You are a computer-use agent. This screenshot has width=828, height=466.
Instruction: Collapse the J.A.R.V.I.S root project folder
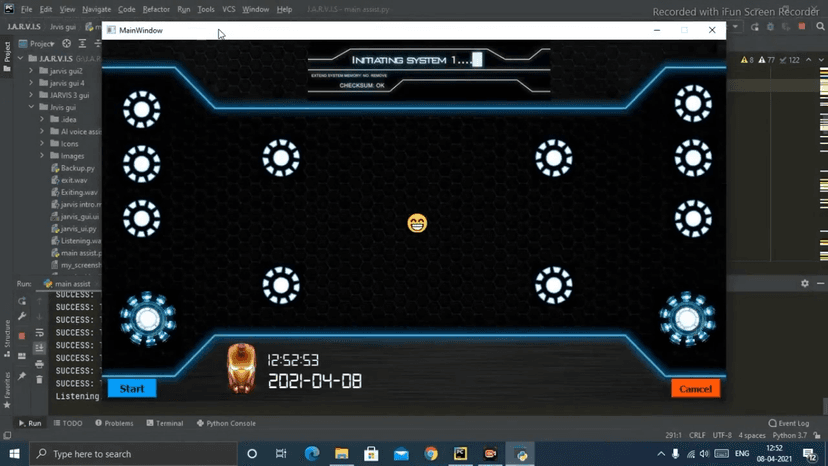(21, 58)
